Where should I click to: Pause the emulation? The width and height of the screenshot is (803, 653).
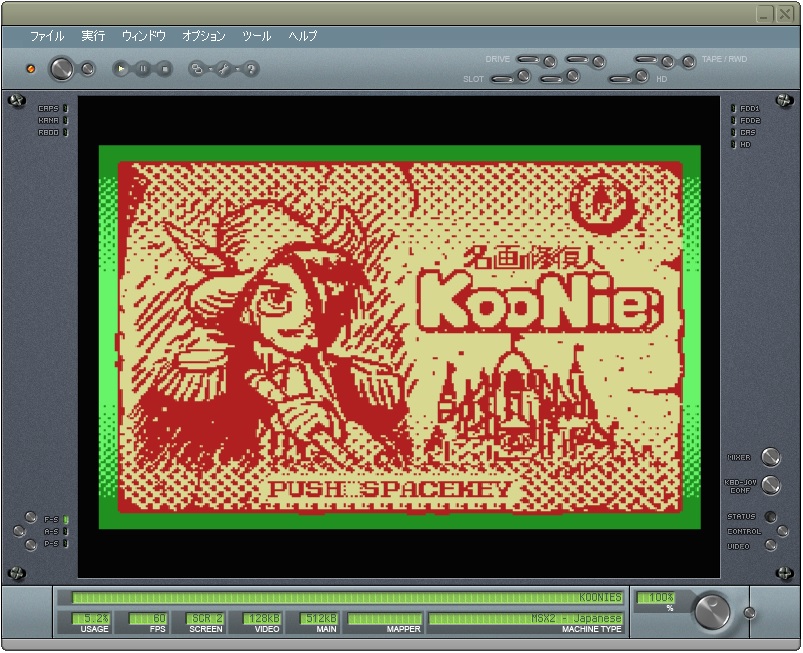143,68
